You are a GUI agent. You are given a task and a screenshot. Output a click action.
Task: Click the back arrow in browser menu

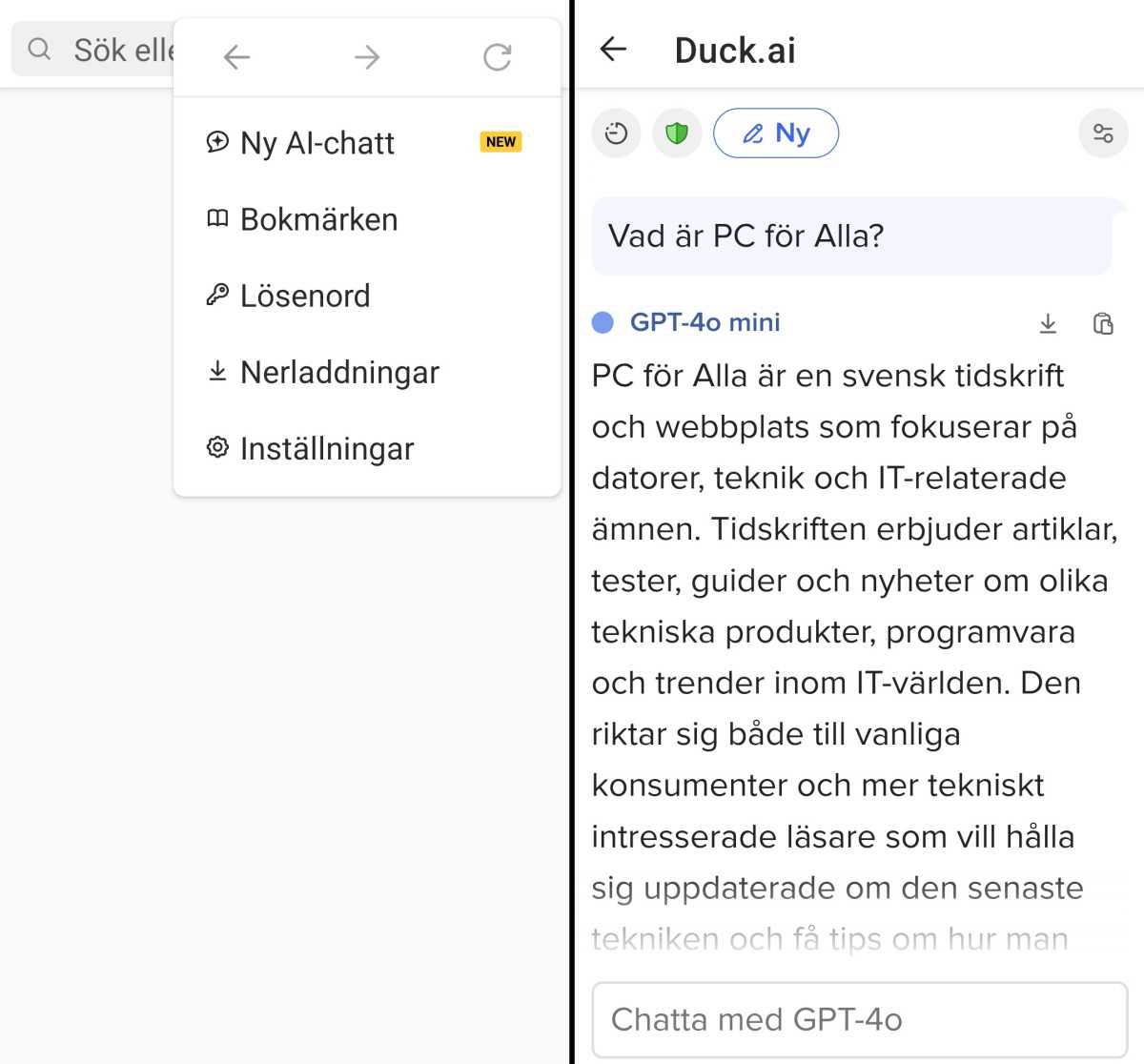(x=236, y=57)
